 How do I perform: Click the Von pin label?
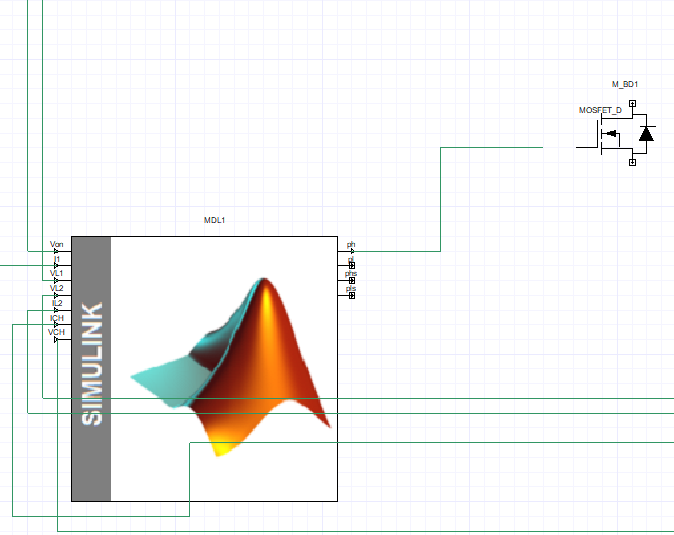tap(56, 244)
